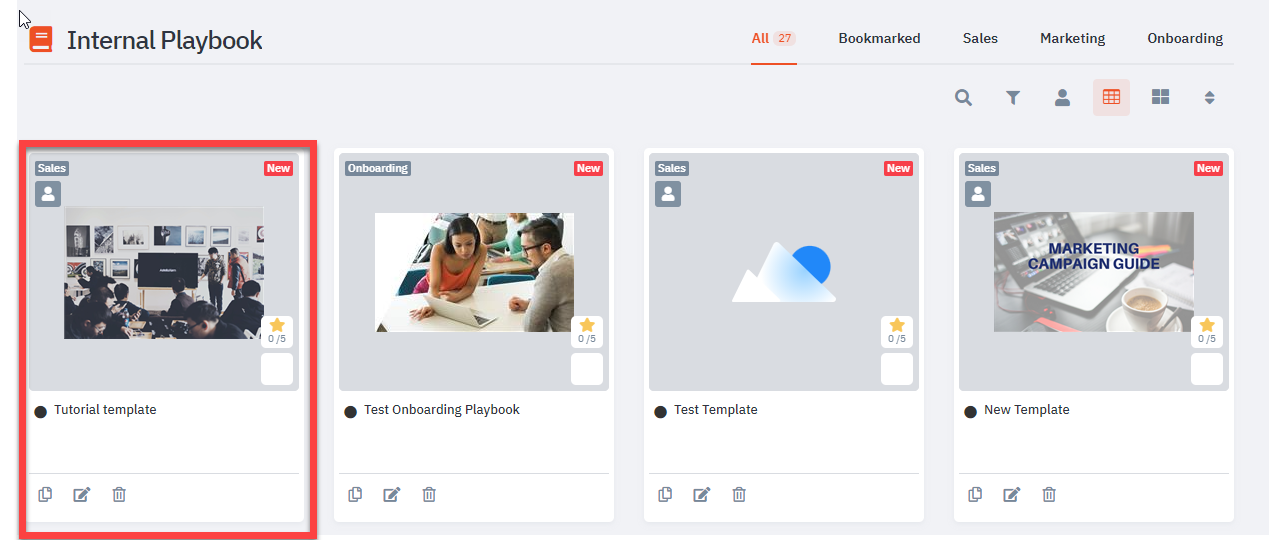Click the New badge on Test Template
The height and width of the screenshot is (540, 1269).
(x=898, y=168)
